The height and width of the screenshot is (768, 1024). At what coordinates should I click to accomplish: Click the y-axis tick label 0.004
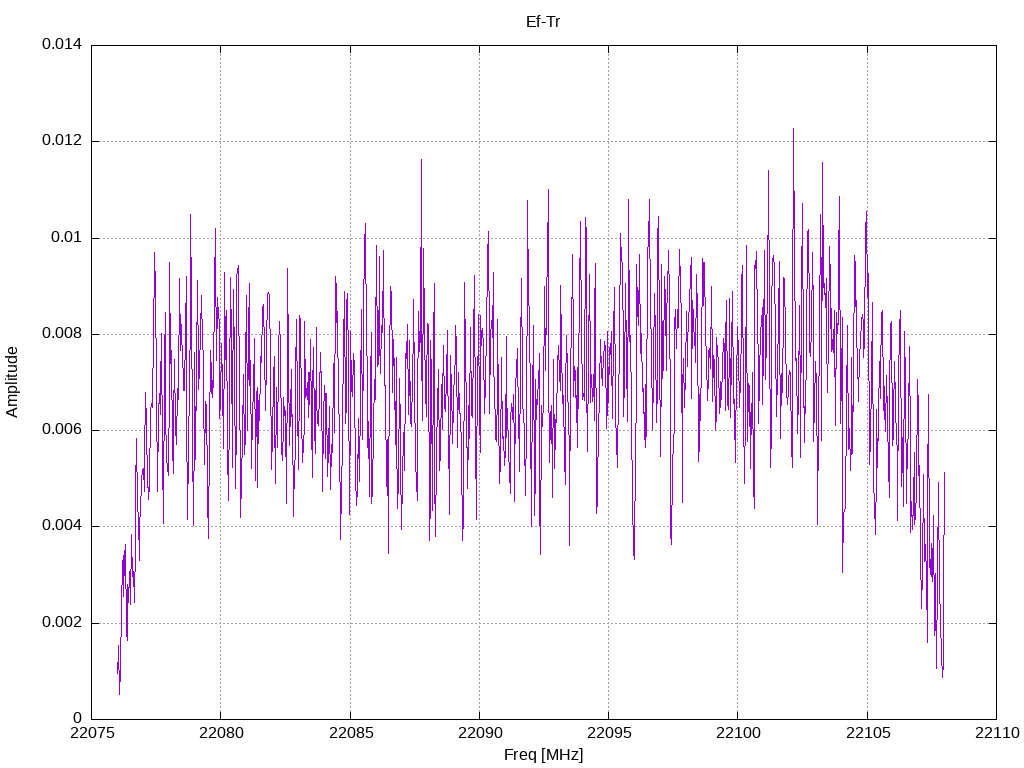(x=62, y=526)
